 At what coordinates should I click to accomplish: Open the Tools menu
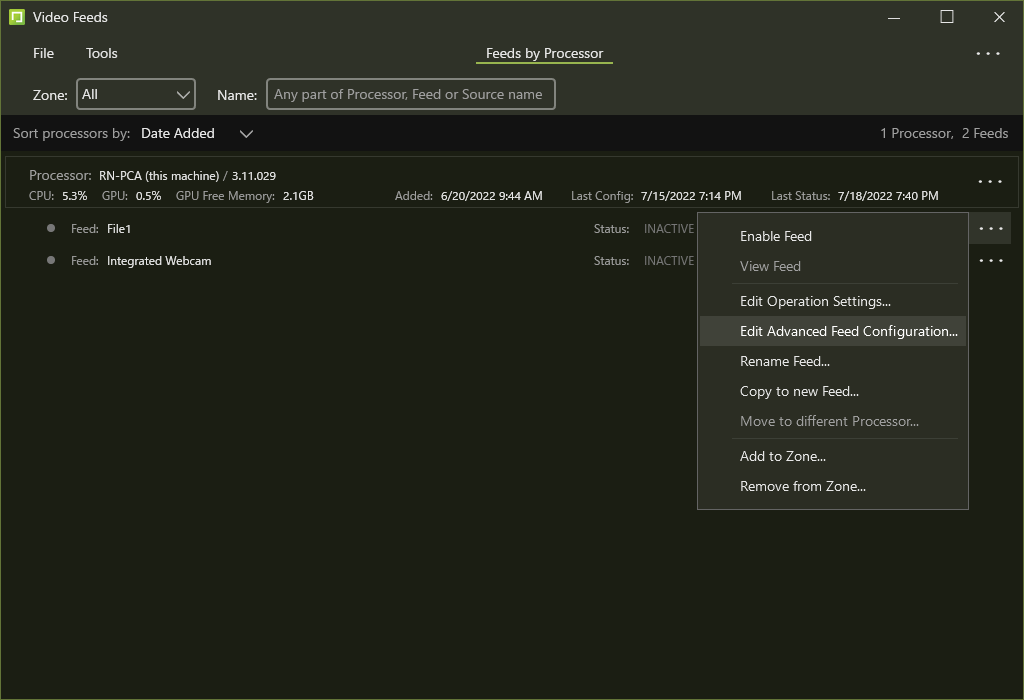(x=101, y=54)
